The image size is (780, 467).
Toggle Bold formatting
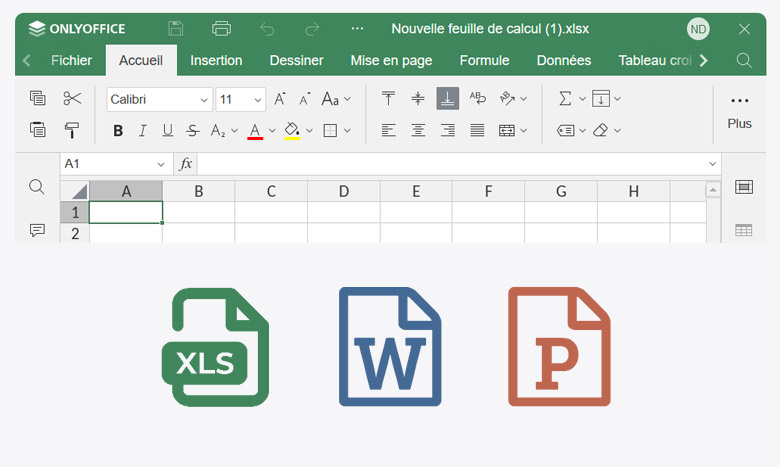(118, 131)
